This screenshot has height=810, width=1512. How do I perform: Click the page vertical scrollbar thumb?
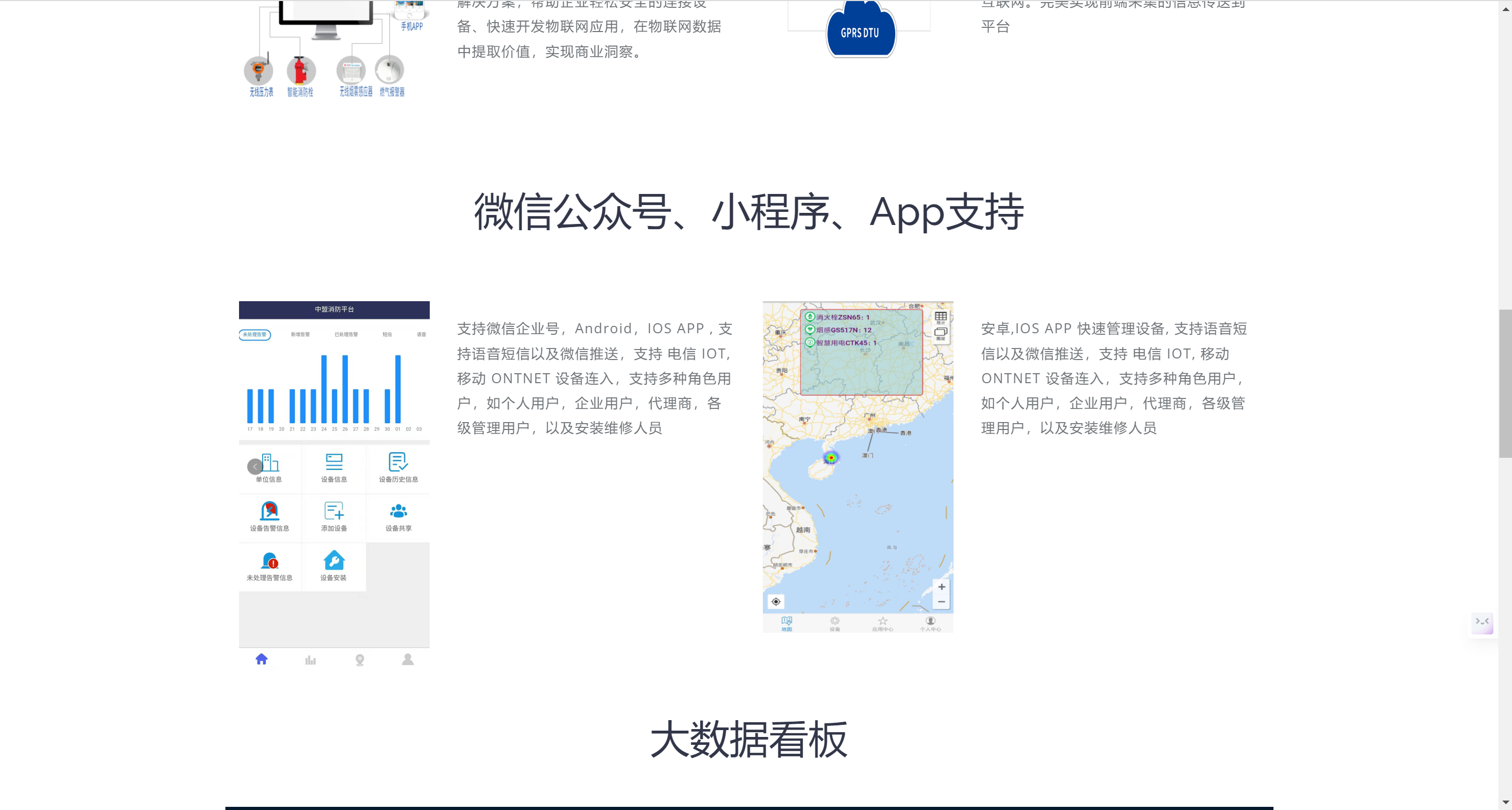[x=1505, y=383]
